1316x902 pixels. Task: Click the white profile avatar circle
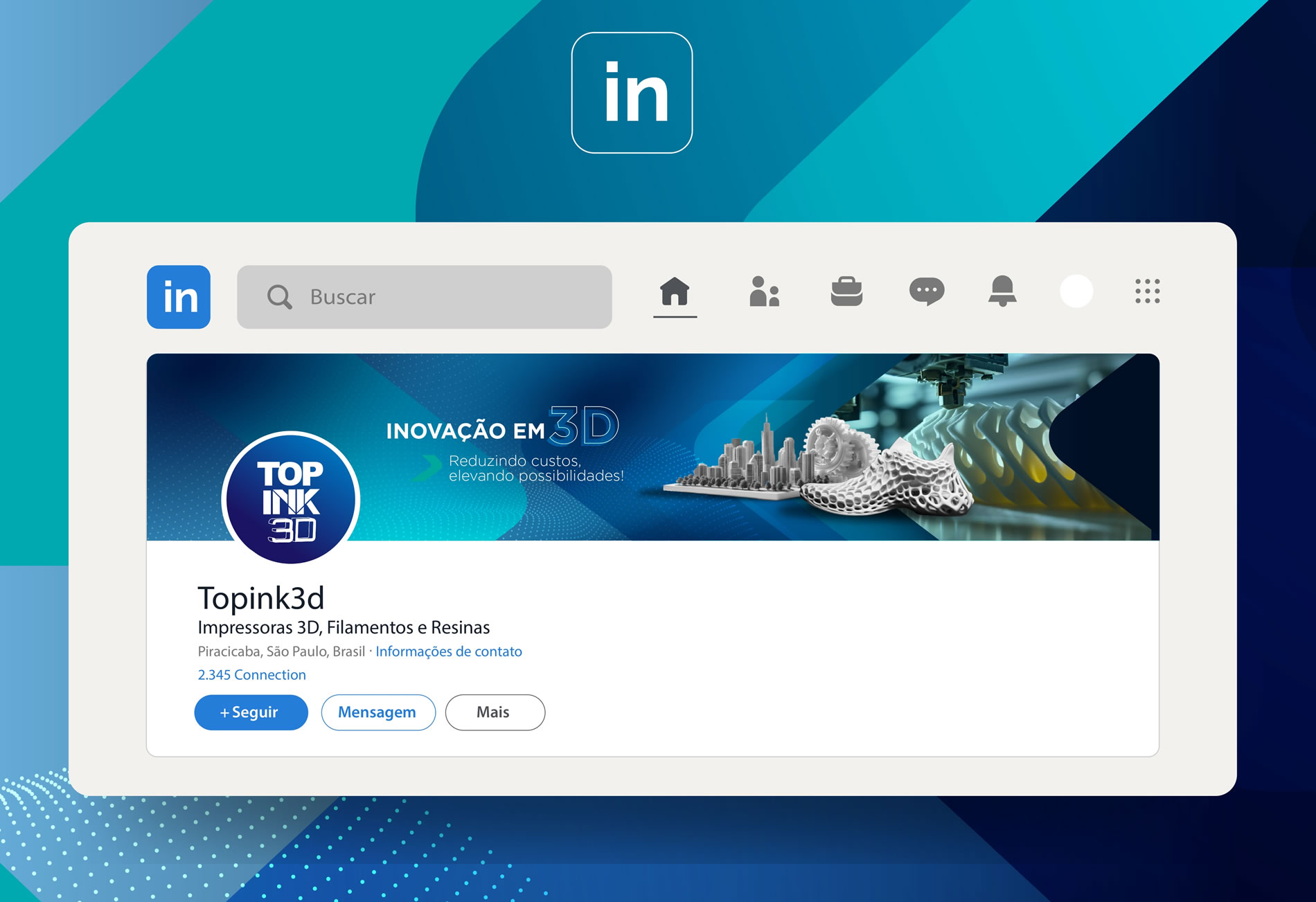coord(1076,291)
